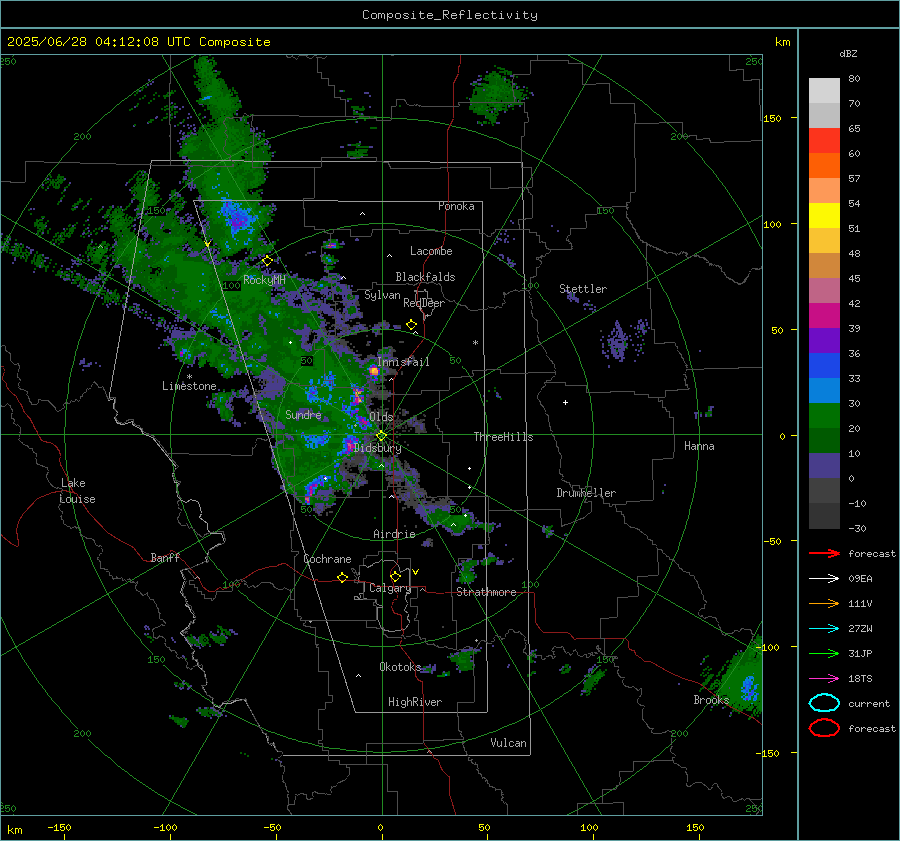Click the Stettler town label

[x=583, y=289]
